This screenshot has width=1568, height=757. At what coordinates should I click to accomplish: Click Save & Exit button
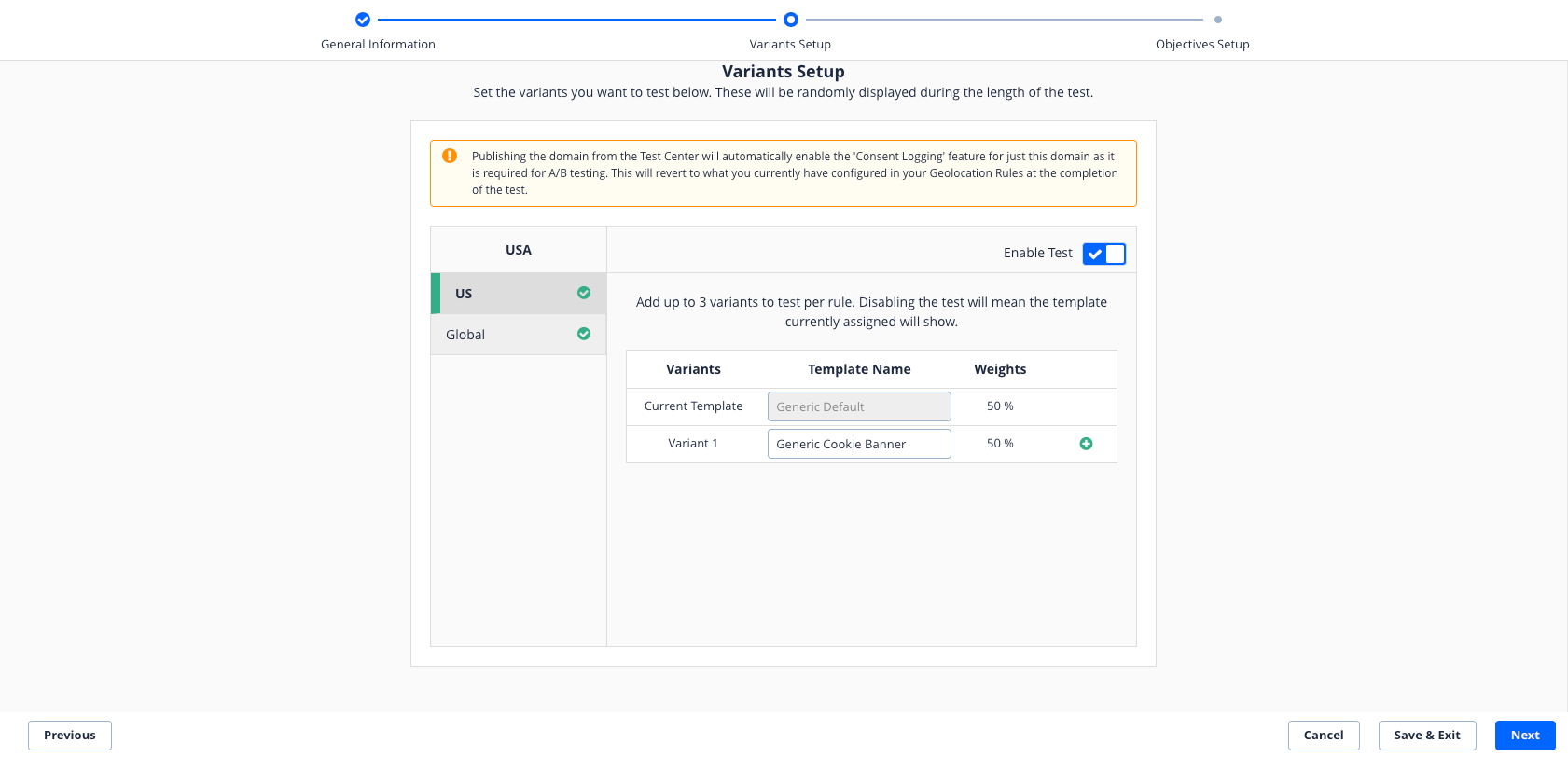coord(1426,735)
